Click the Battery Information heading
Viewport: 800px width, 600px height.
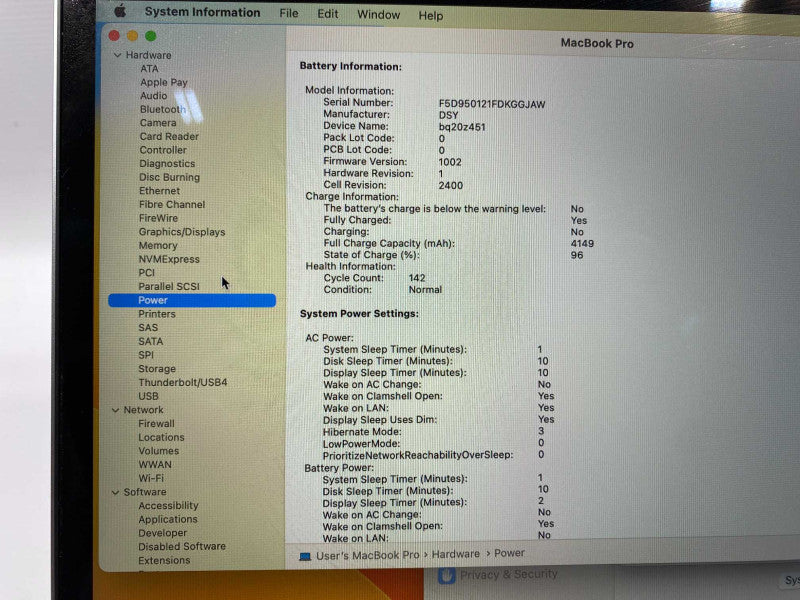(x=351, y=66)
